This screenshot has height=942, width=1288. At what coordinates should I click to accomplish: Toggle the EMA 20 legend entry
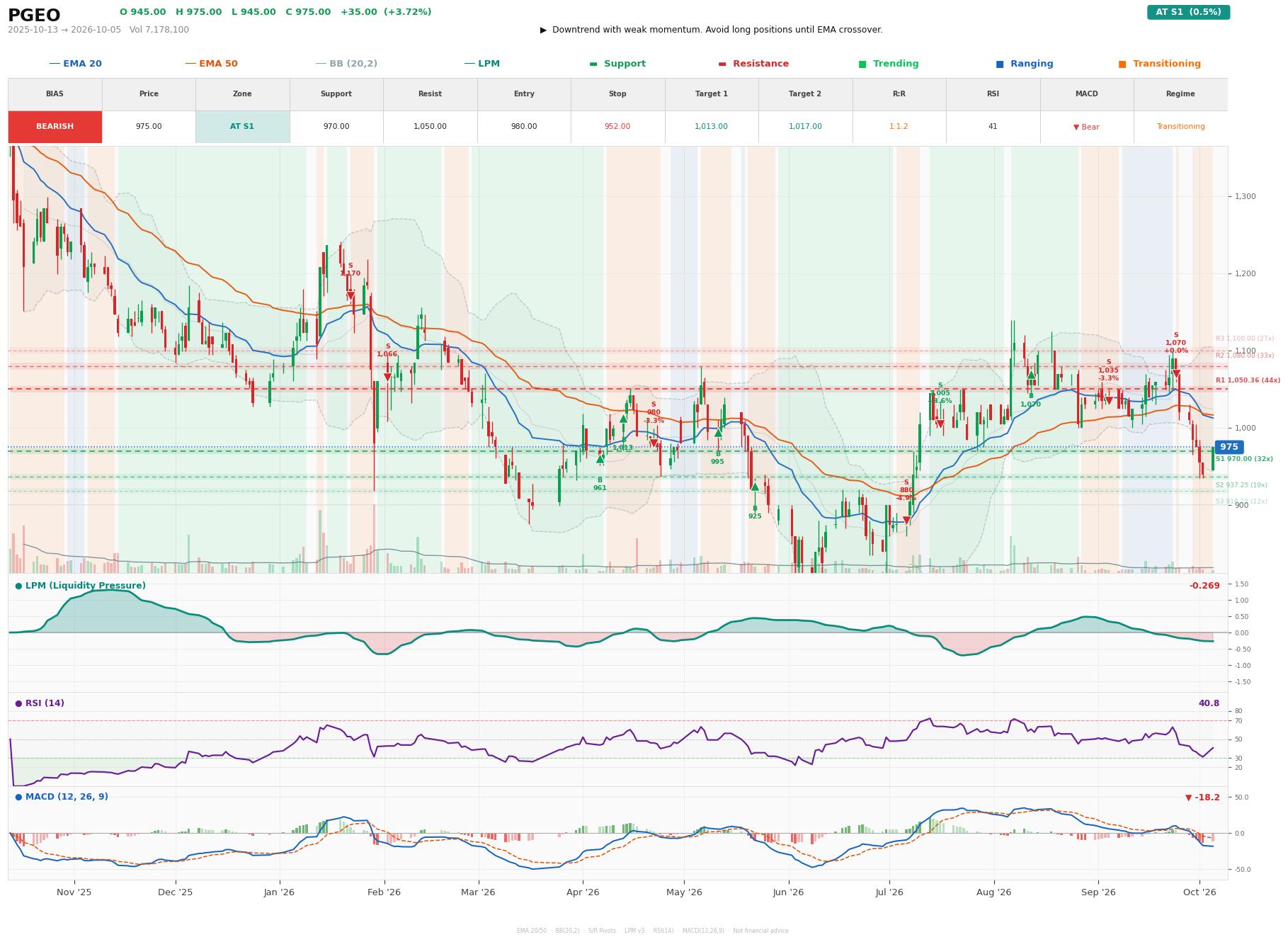pyautogui.click(x=76, y=64)
